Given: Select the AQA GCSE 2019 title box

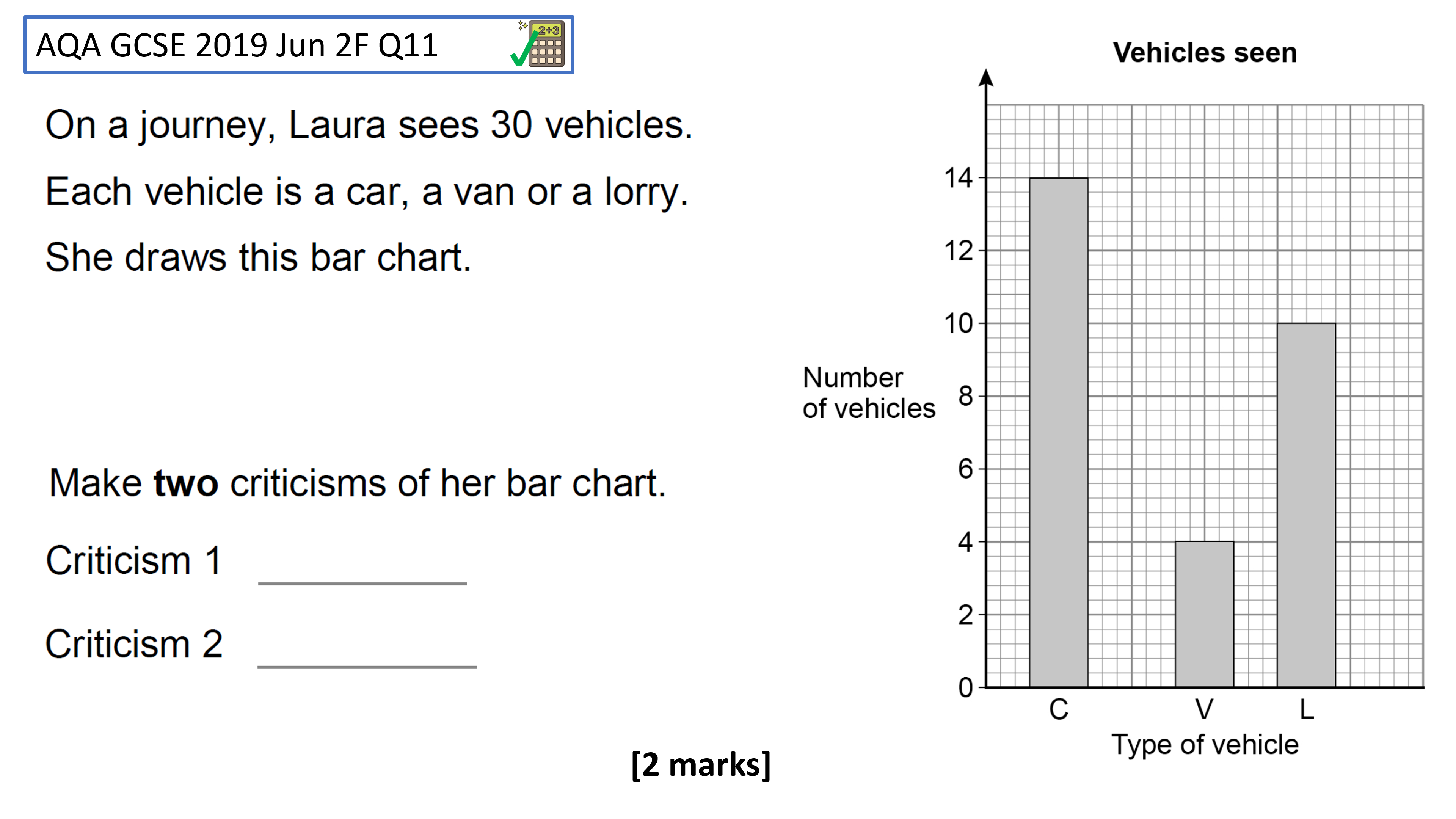Looking at the screenshot, I should tap(298, 45).
